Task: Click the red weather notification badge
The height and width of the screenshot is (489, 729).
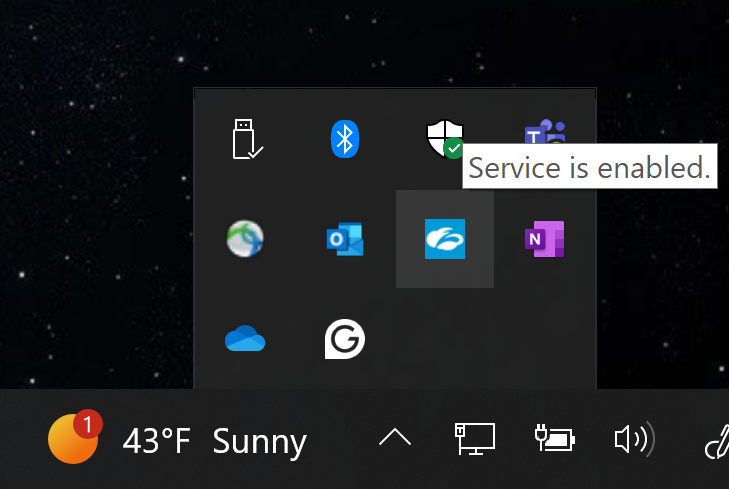Action: tap(88, 425)
